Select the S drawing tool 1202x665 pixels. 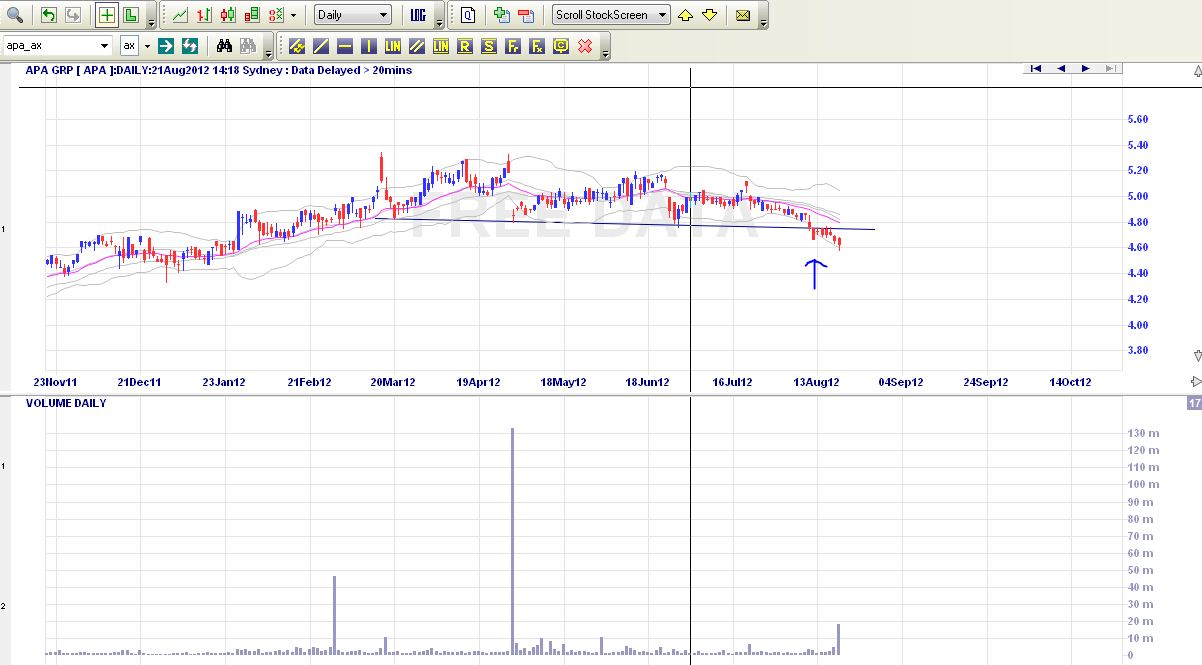pos(489,46)
